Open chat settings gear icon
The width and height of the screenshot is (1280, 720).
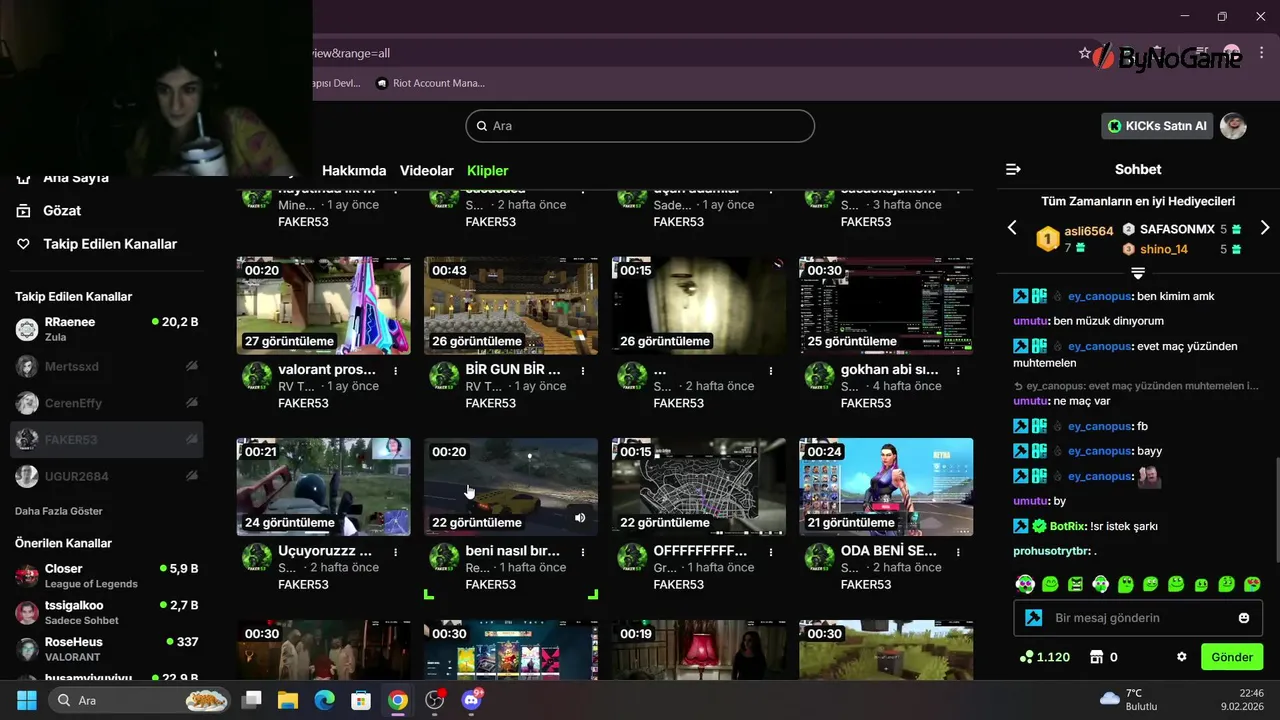click(1182, 657)
